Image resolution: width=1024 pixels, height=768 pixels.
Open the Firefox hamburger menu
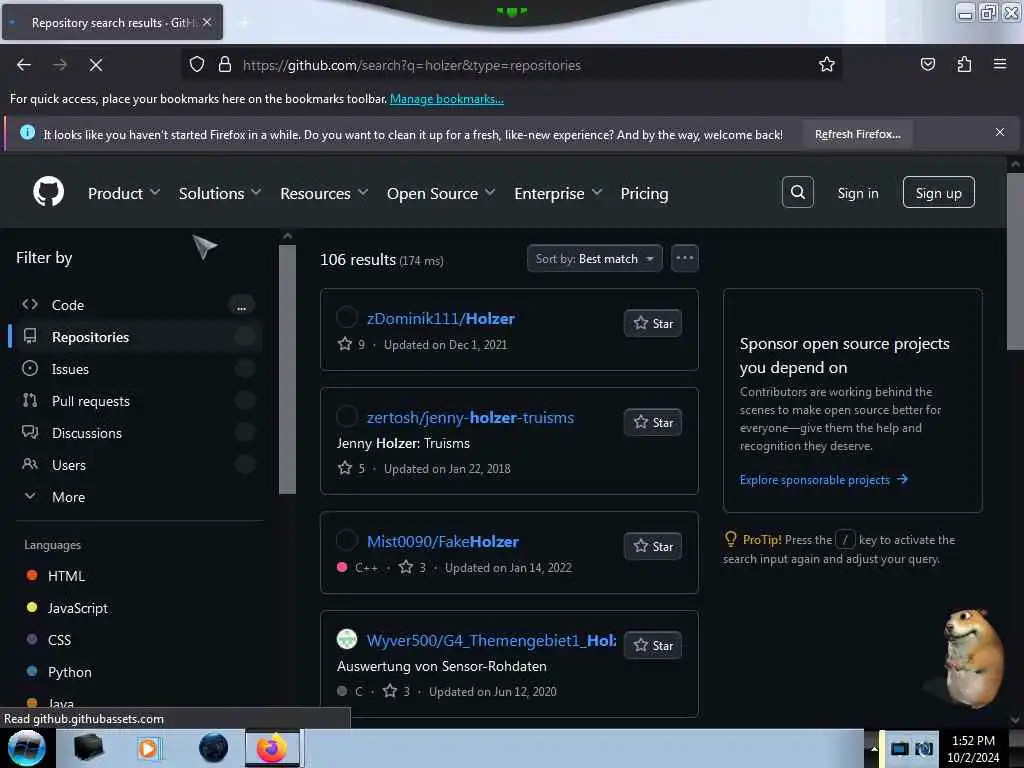coord(1000,64)
